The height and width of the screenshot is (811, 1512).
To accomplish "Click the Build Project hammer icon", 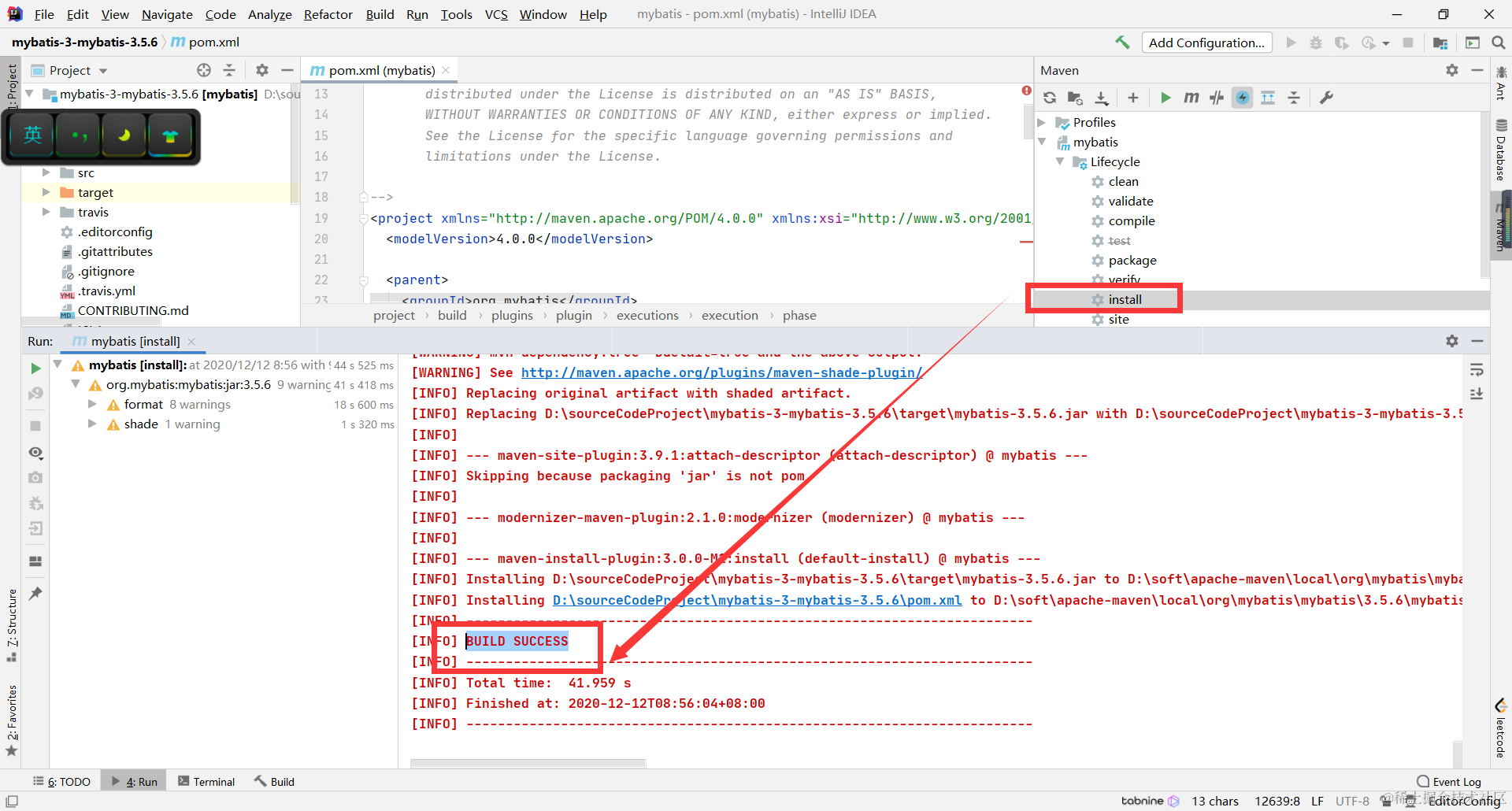I will click(1122, 43).
